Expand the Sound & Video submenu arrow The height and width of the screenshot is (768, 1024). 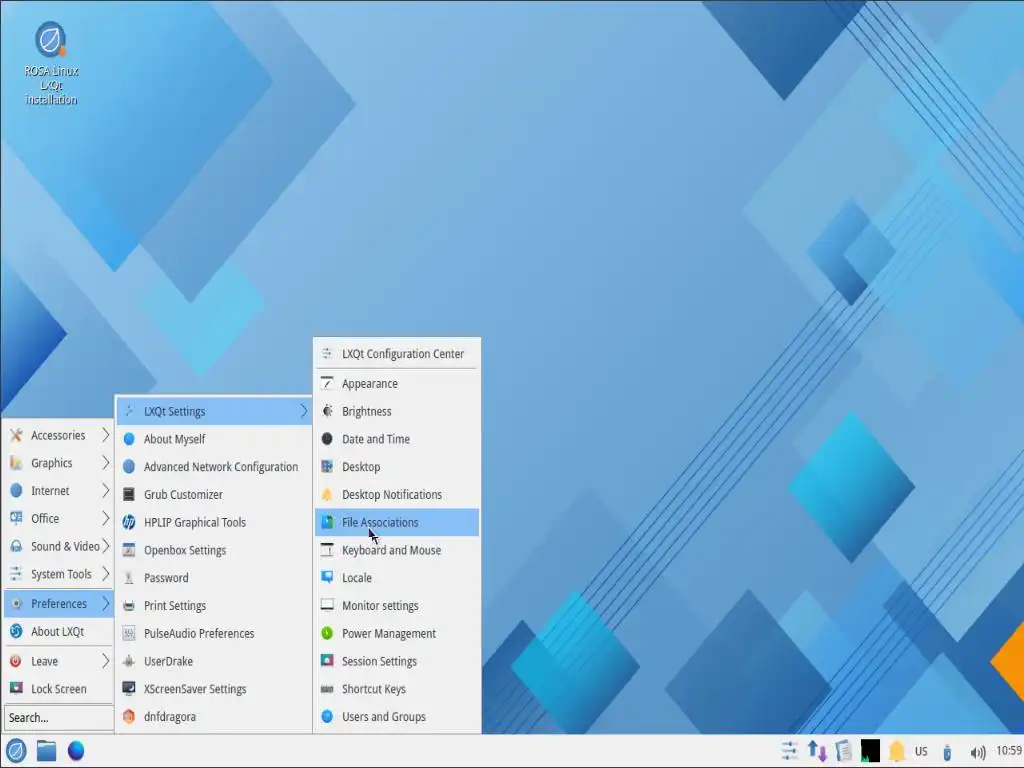point(105,546)
